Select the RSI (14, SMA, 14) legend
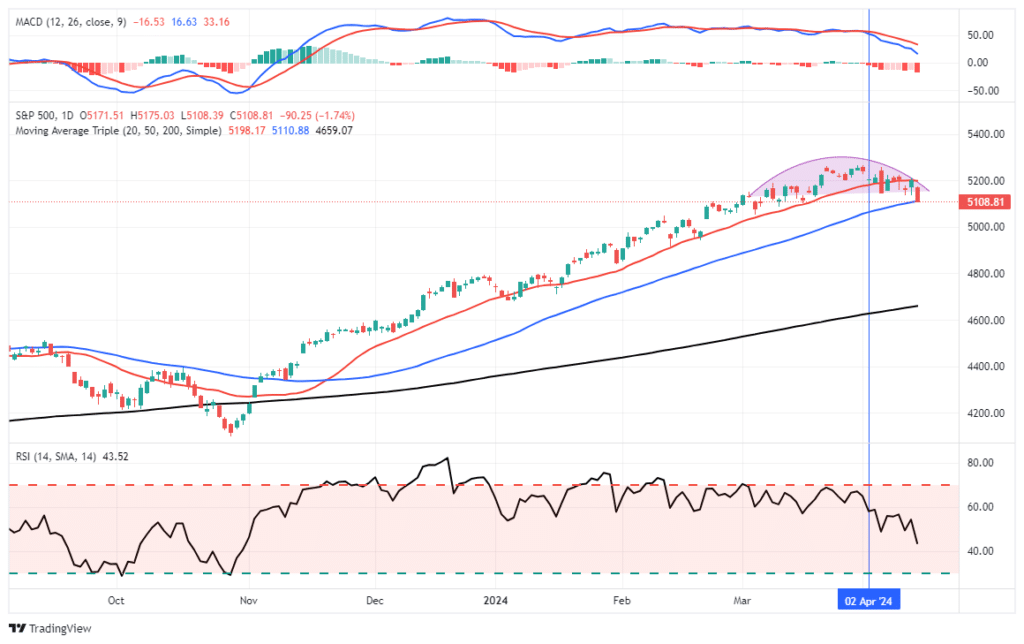 56,457
